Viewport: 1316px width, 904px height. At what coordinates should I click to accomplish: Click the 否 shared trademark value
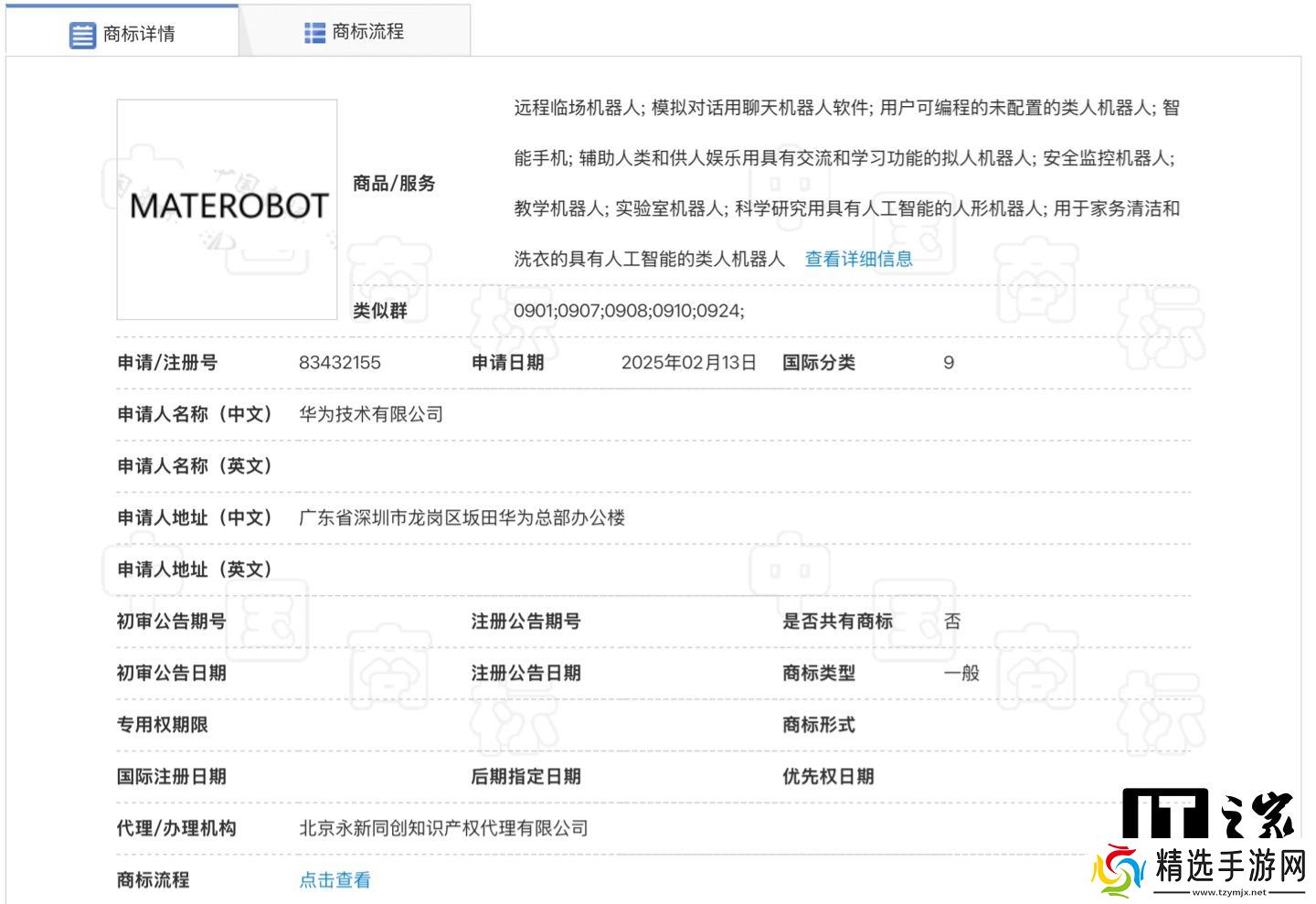coord(952,622)
